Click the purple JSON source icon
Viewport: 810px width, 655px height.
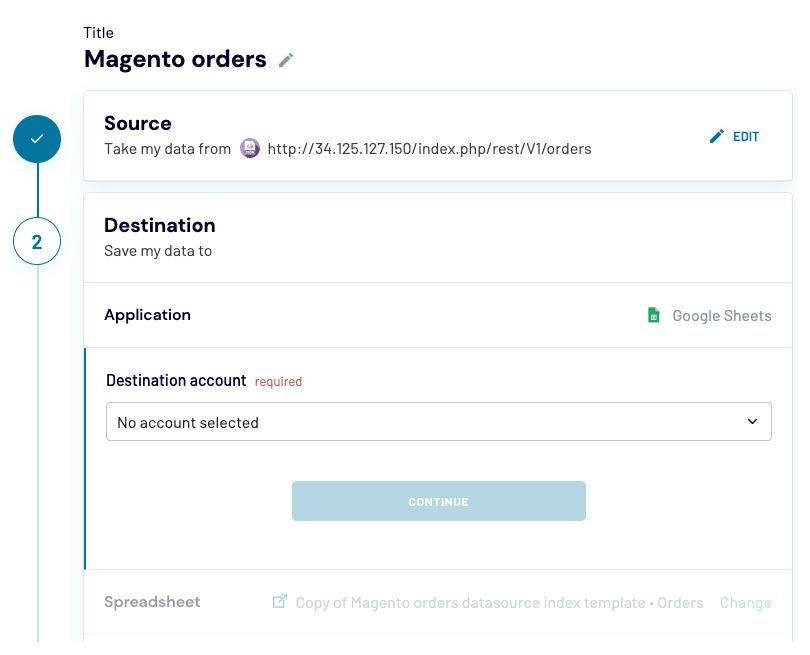tap(250, 148)
